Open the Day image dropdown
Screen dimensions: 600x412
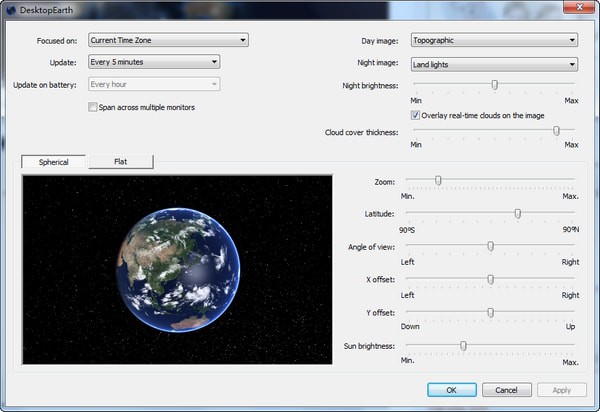pos(493,40)
